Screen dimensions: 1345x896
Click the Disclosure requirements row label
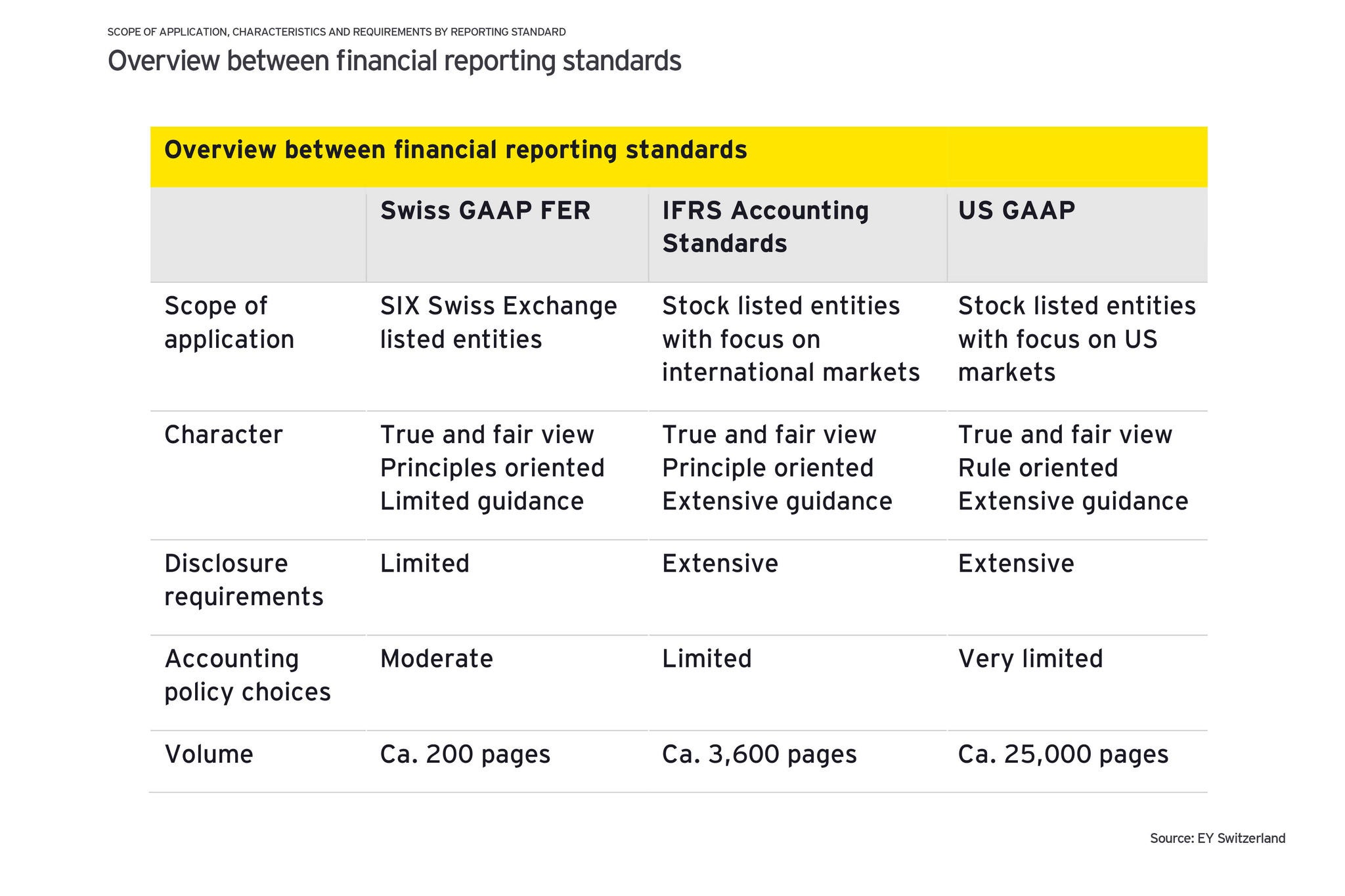click(x=243, y=580)
